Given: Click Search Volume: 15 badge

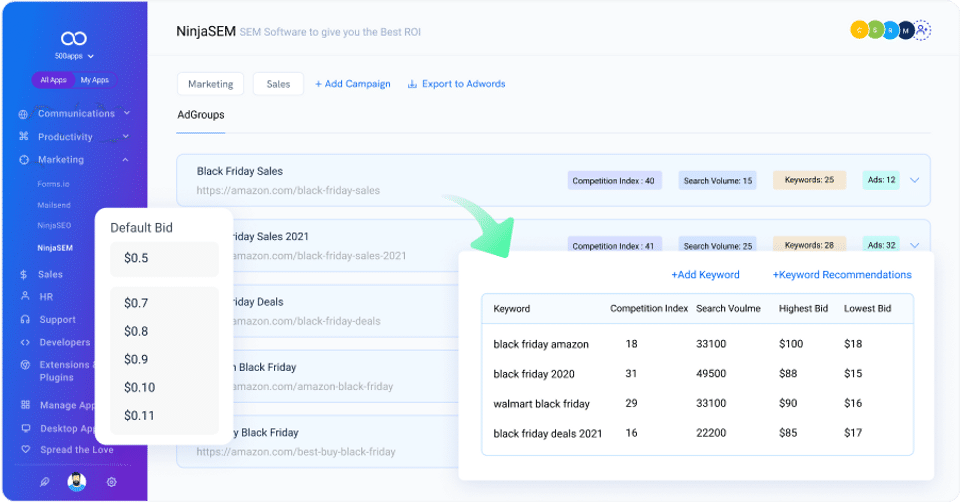Looking at the screenshot, I should click(718, 181).
